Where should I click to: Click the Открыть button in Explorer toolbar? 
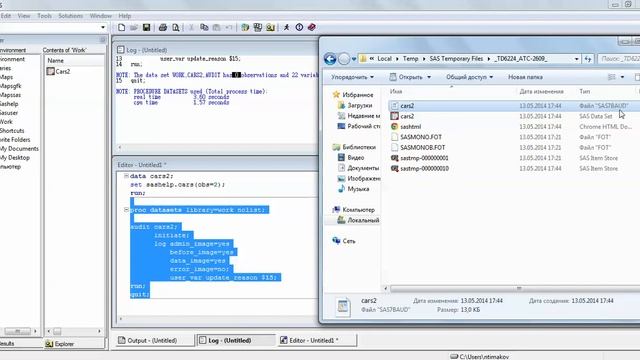tap(410, 77)
